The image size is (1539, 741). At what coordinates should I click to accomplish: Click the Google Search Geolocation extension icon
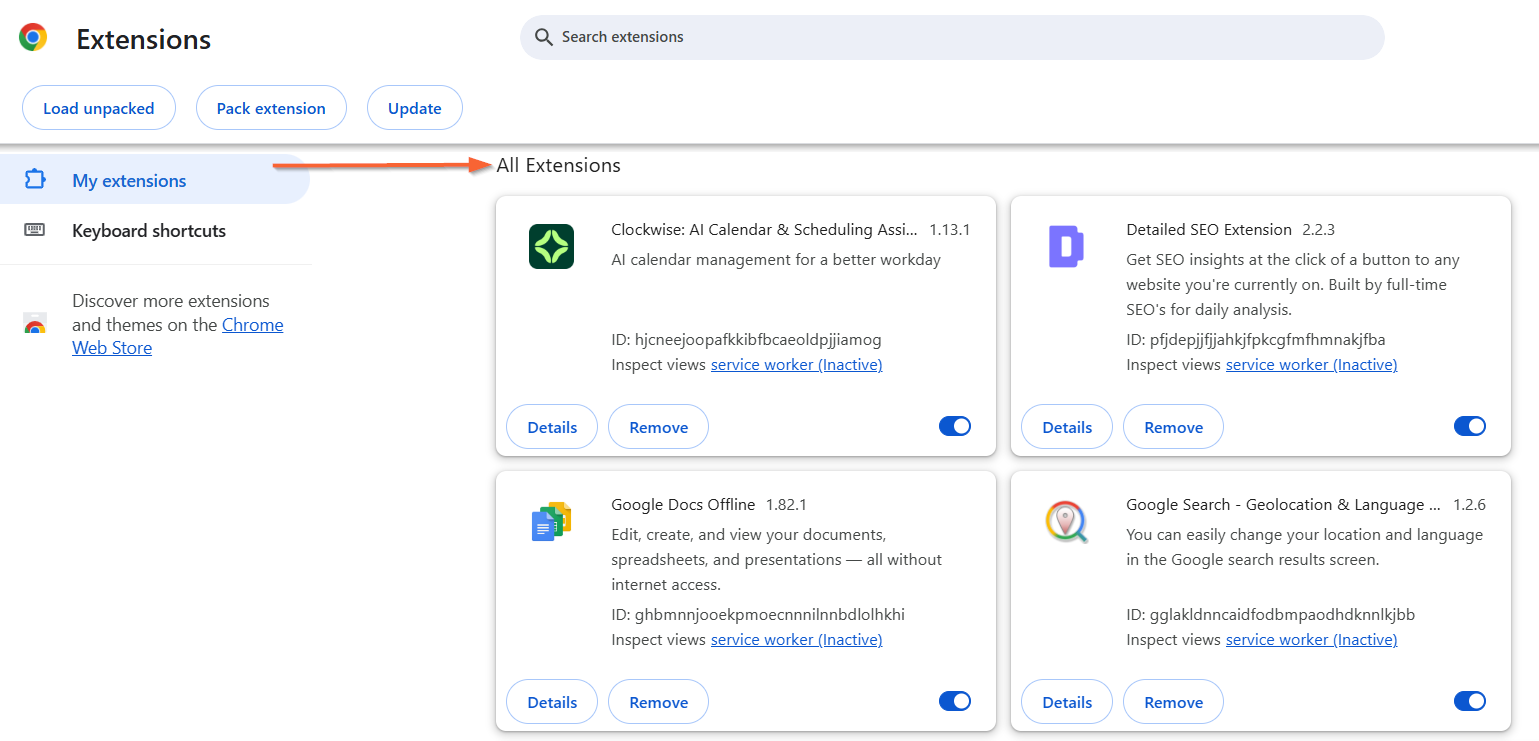(x=1066, y=521)
